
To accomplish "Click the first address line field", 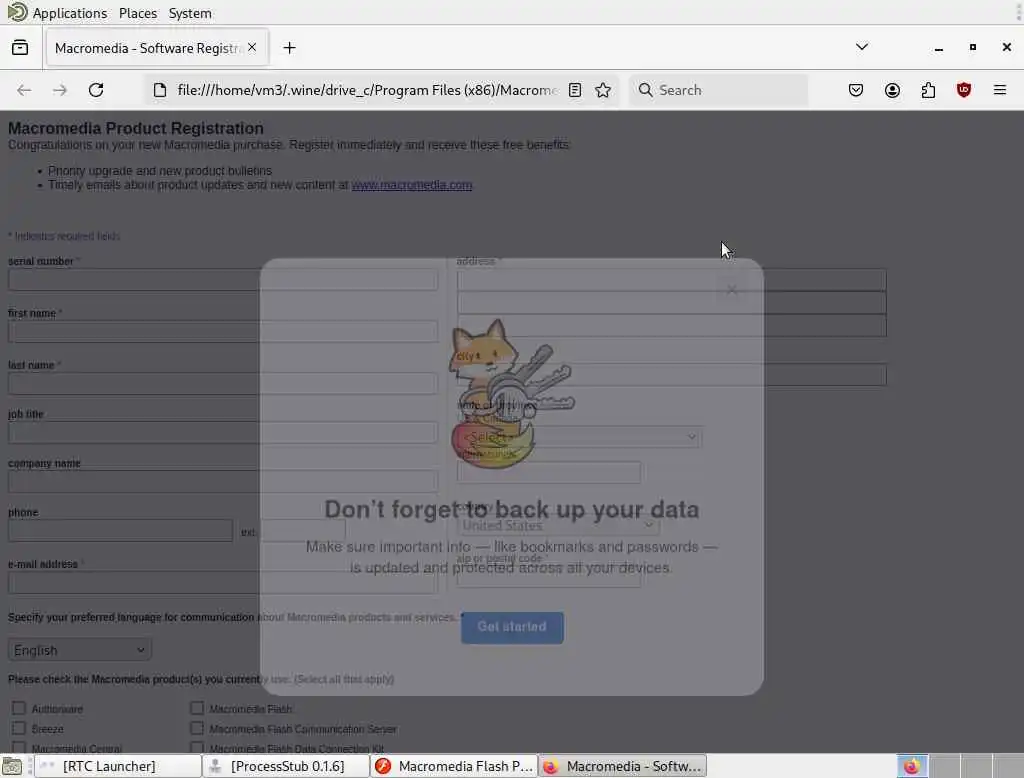I will point(671,280).
